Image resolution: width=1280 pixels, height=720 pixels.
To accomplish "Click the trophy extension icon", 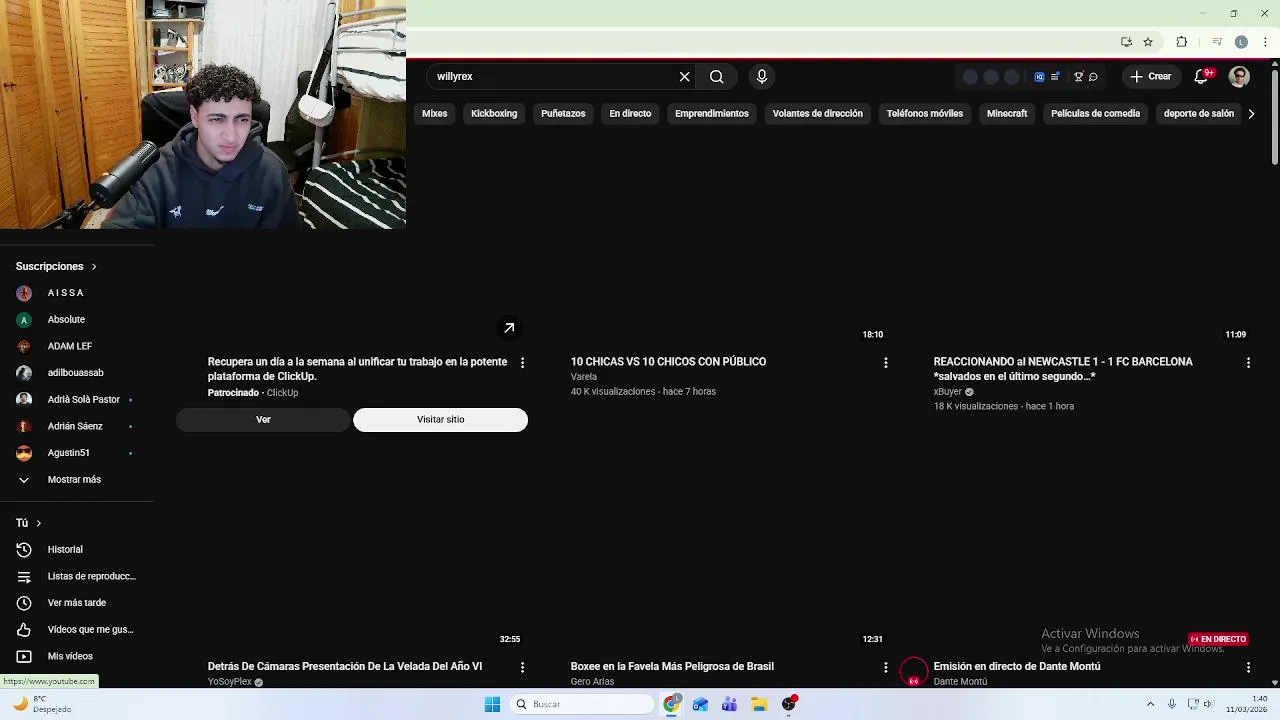I will (x=1078, y=76).
